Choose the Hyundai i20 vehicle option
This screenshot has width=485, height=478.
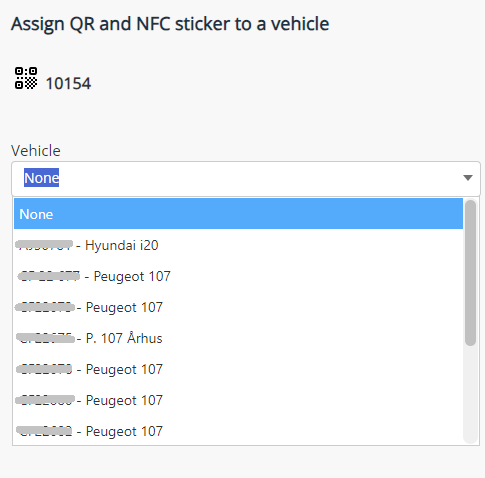click(238, 245)
